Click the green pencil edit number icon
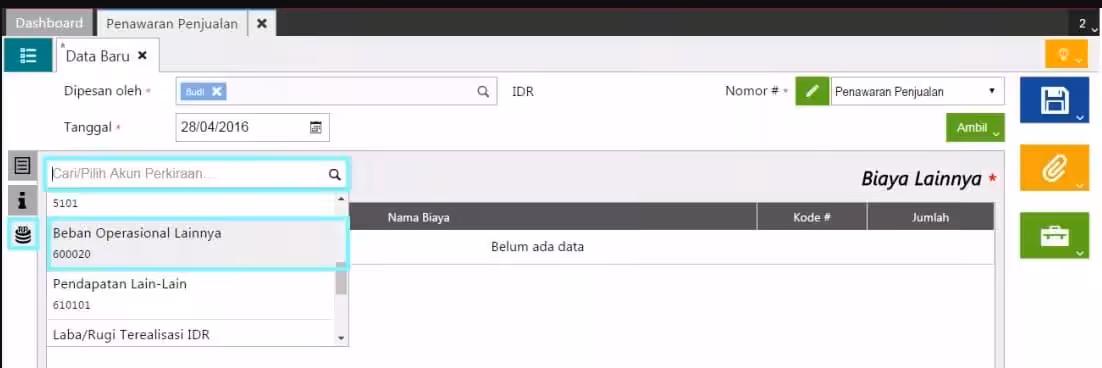The height and width of the screenshot is (368, 1102). pyautogui.click(x=812, y=91)
